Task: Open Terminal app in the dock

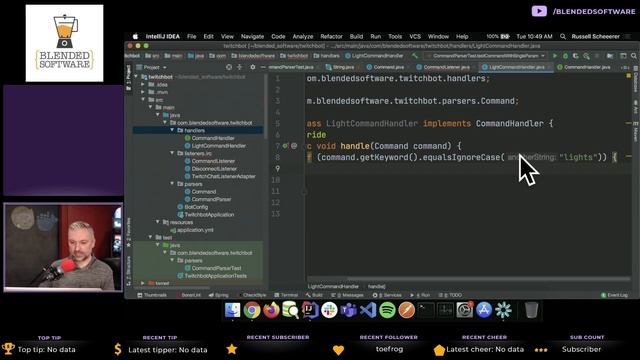Action: (426, 310)
